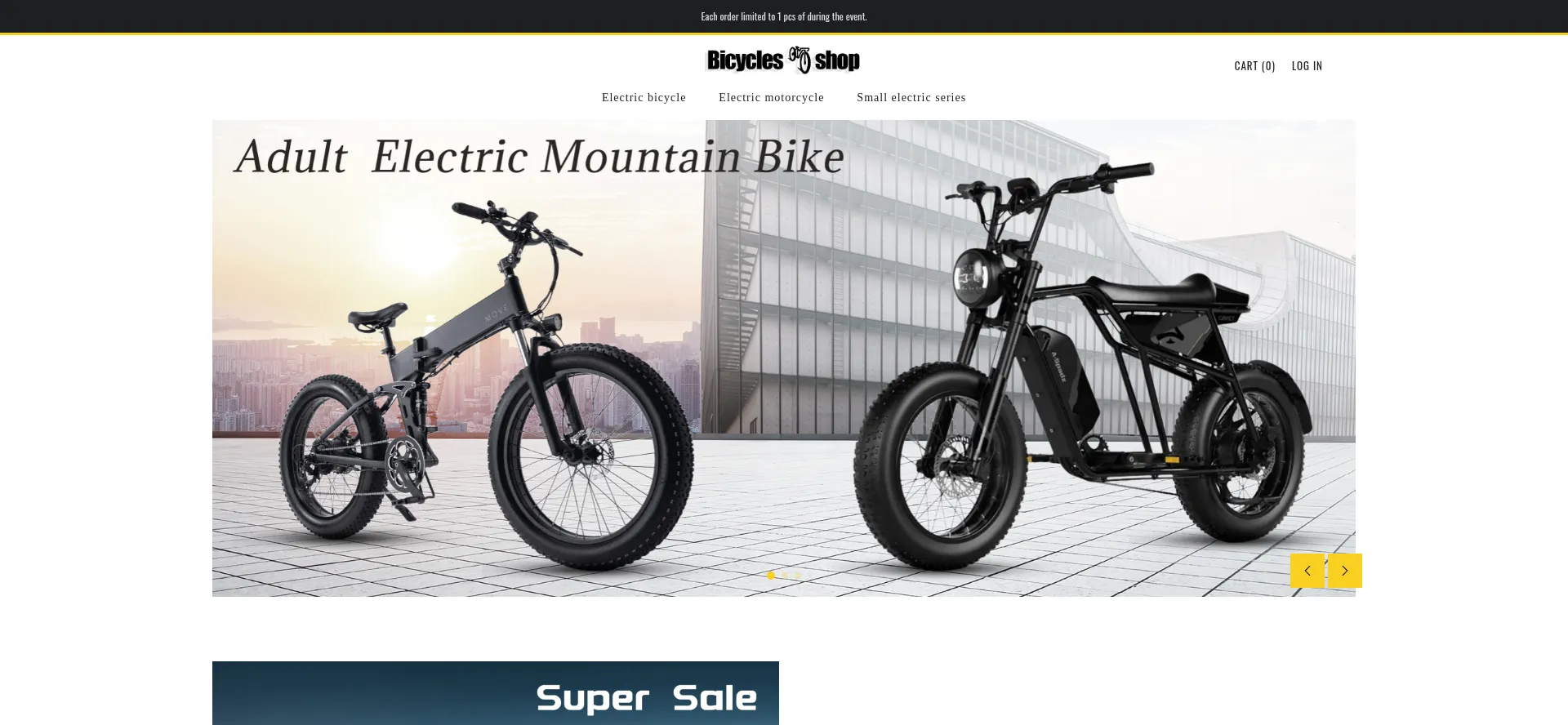Click the grey folding mountain bike image
This screenshot has width=1568, height=725.
coord(486,384)
